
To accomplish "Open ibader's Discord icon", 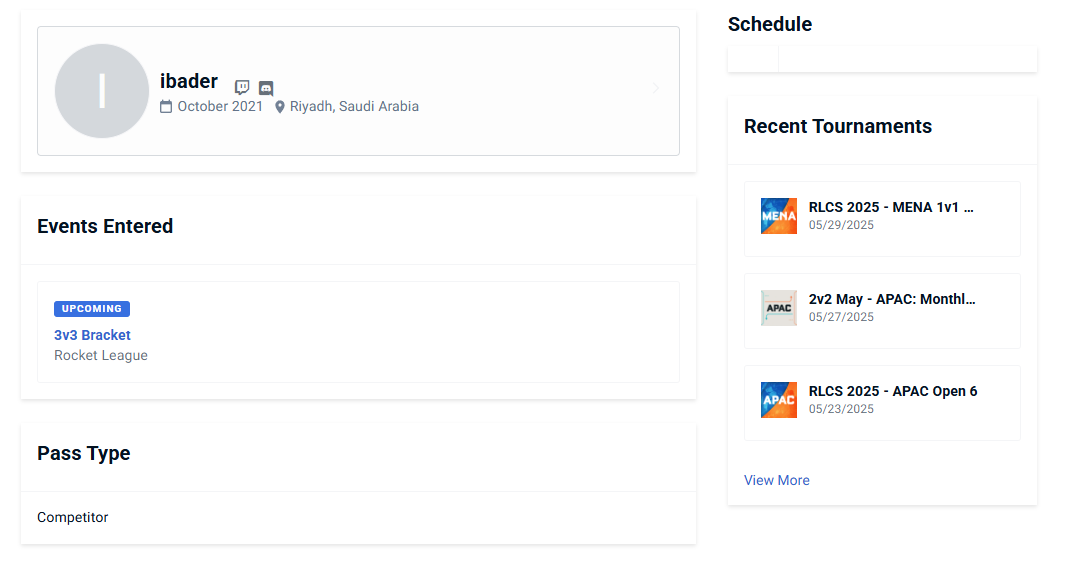I will coord(266,88).
